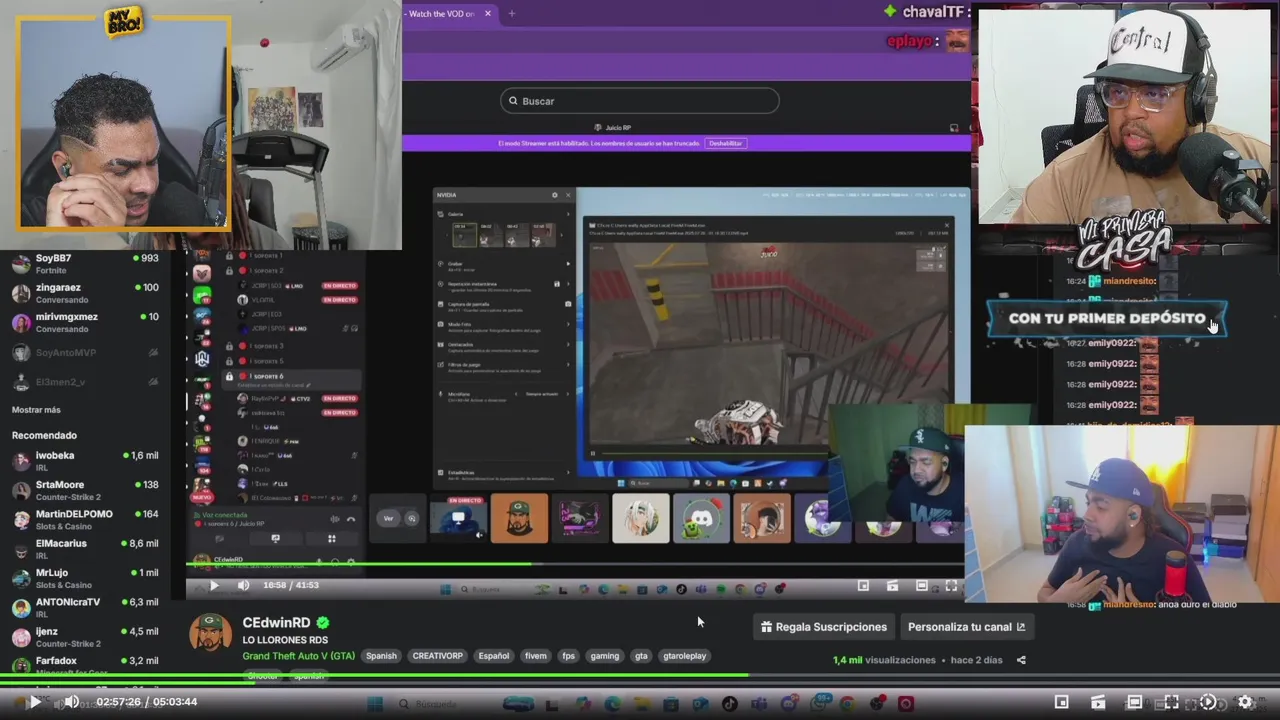This screenshot has width=1280, height=720.
Task: Click Regala Suscripciones button
Action: 823,627
